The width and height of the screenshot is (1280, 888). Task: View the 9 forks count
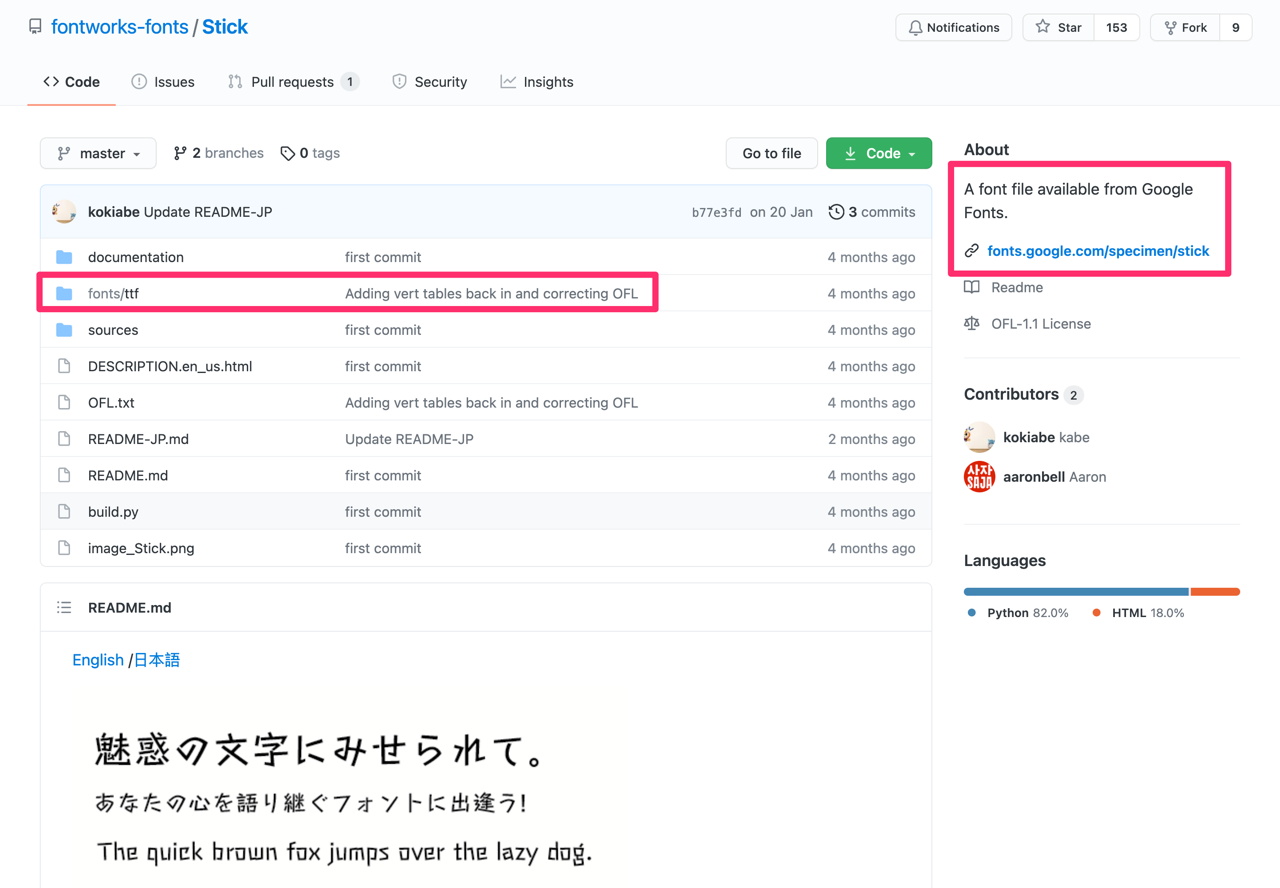coord(1236,27)
